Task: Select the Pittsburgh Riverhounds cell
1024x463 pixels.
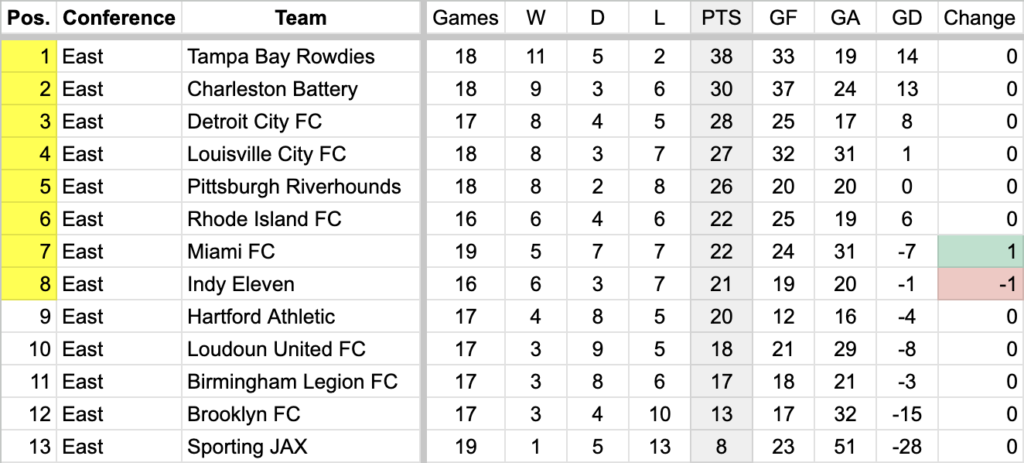Action: 300,187
